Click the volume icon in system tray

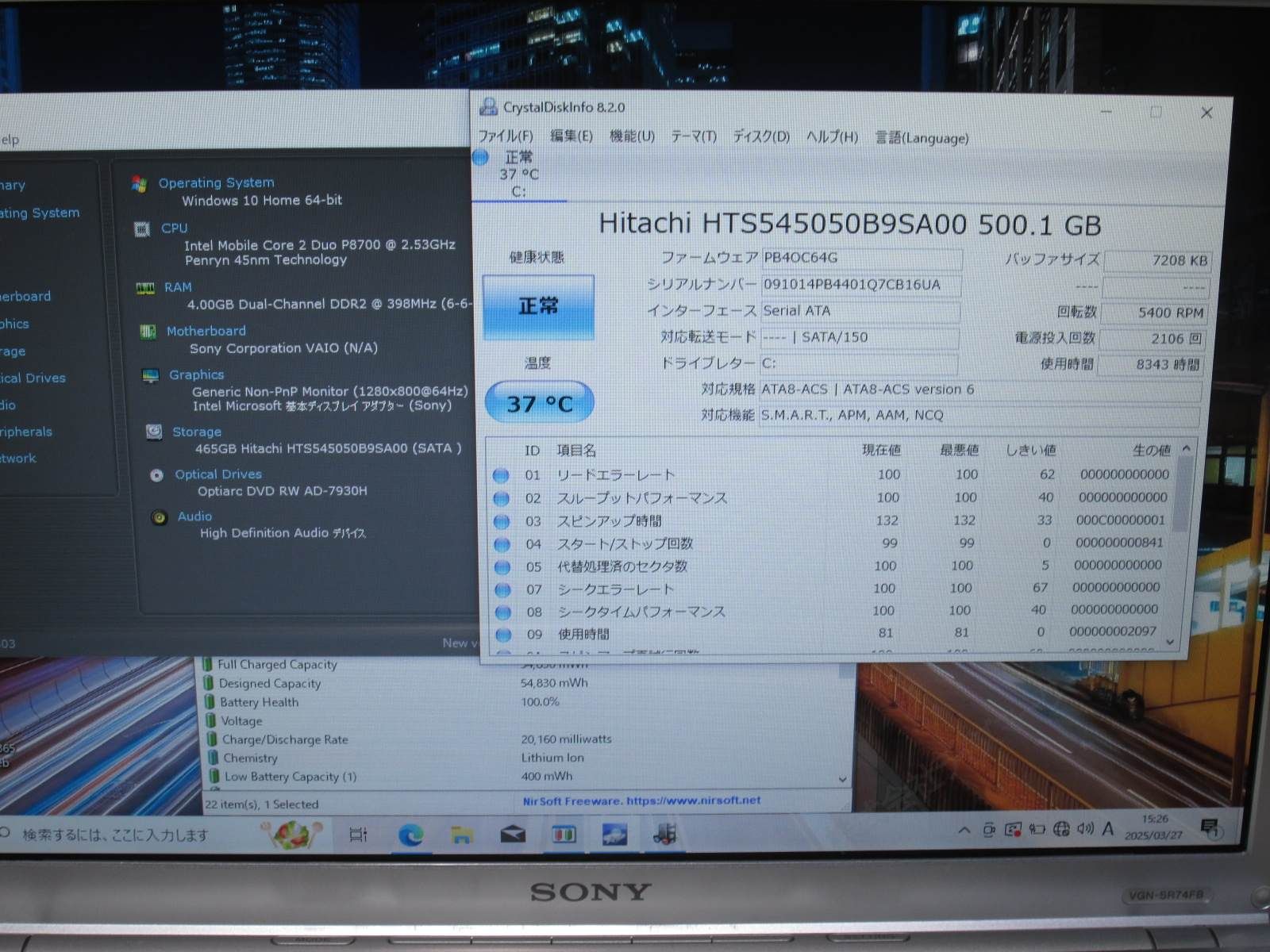pos(1085,829)
